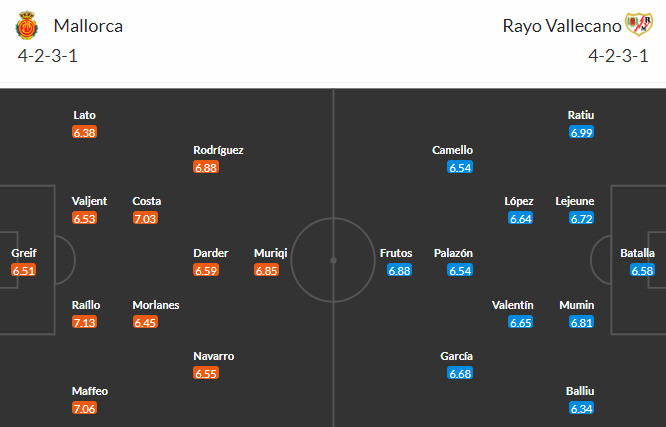Select Frutos's 6.88 rating badge
Viewport: 666px width, 427px height.
(x=399, y=270)
